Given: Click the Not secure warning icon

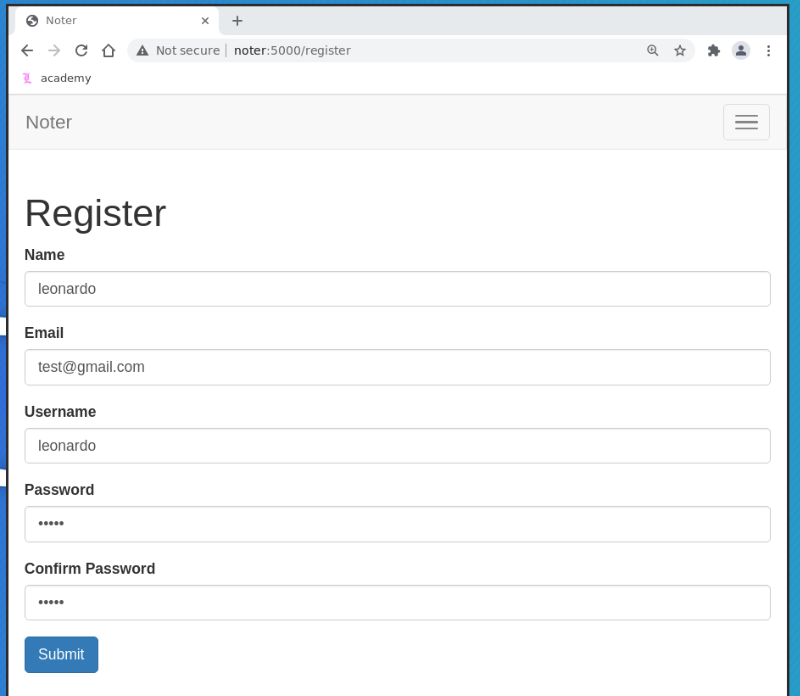Looking at the screenshot, I should point(142,51).
